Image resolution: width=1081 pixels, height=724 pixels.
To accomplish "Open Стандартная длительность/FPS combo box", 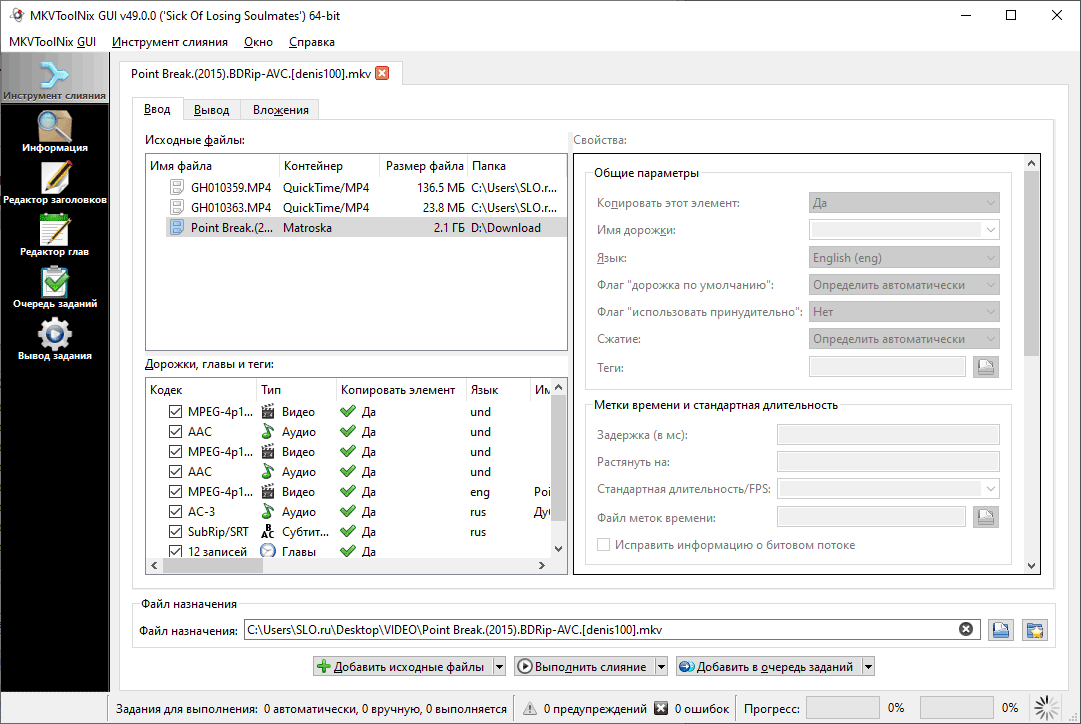I will pos(888,489).
